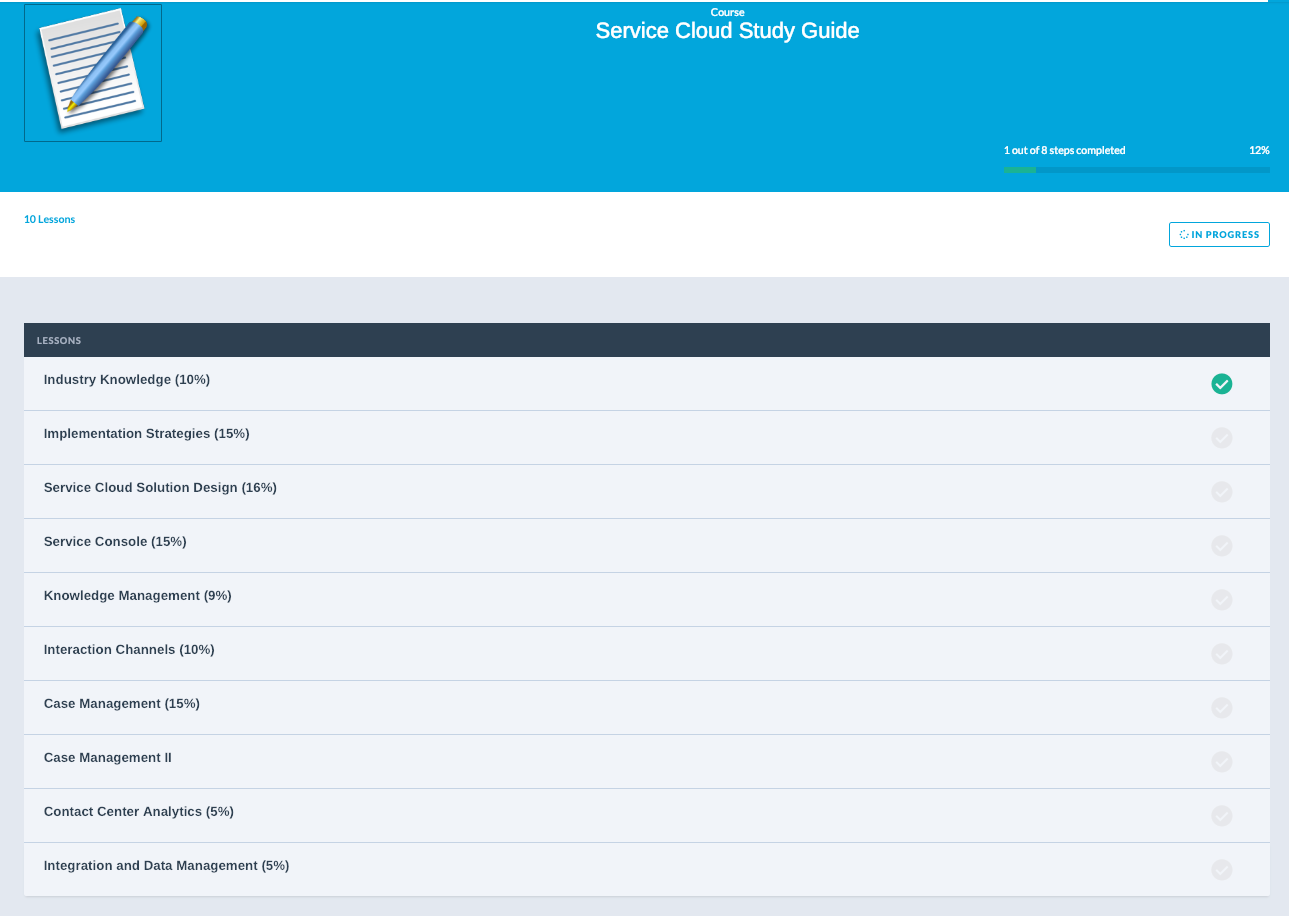The width and height of the screenshot is (1289, 916).
Task: Click the status circle for Case Management (15%)
Action: 1221,708
